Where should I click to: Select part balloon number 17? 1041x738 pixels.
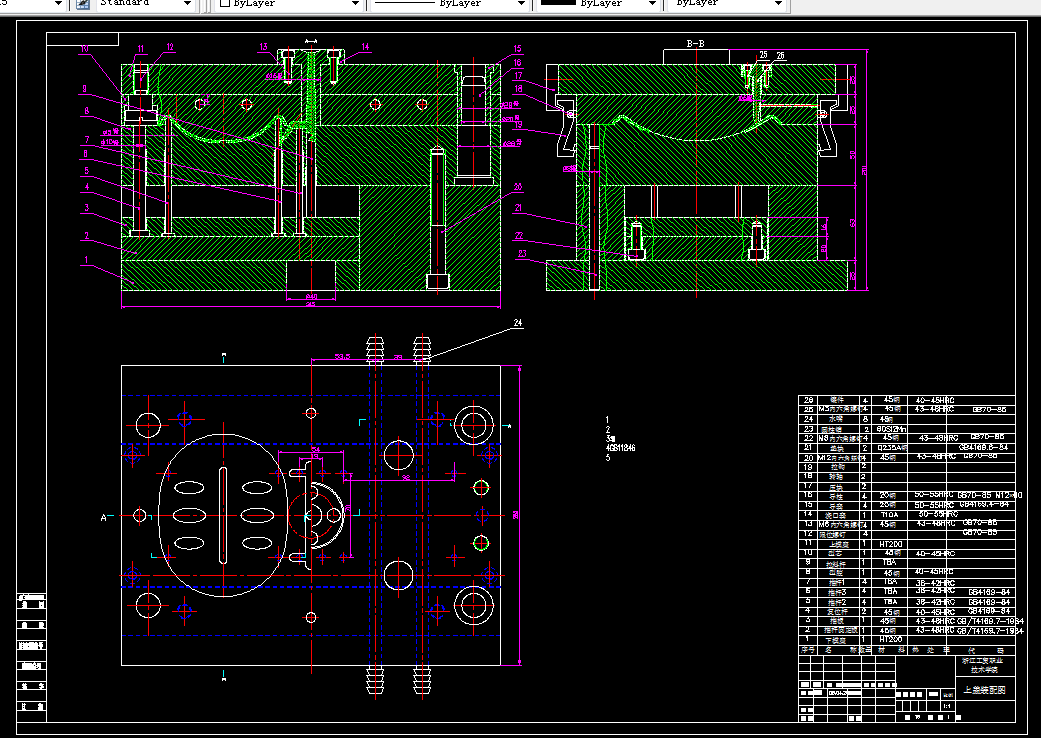click(x=519, y=76)
